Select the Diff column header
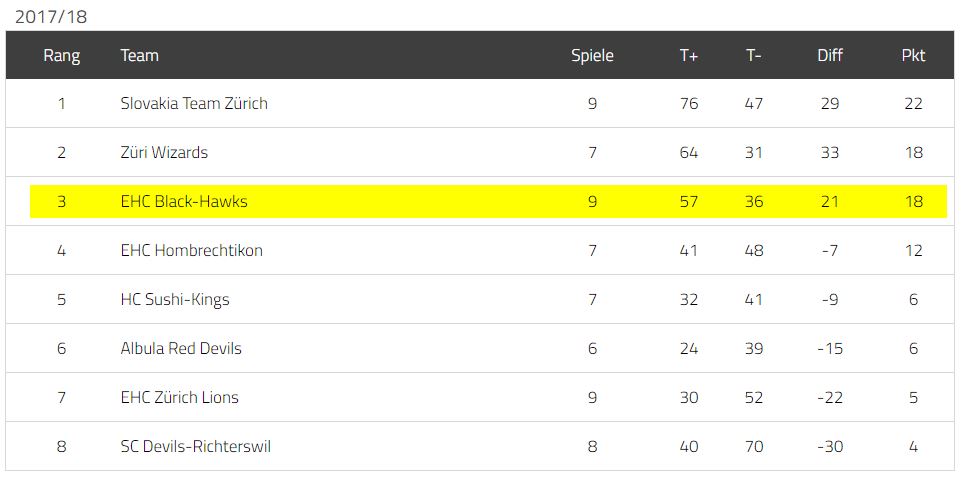Screen dimensions: 961x477 (x=830, y=55)
